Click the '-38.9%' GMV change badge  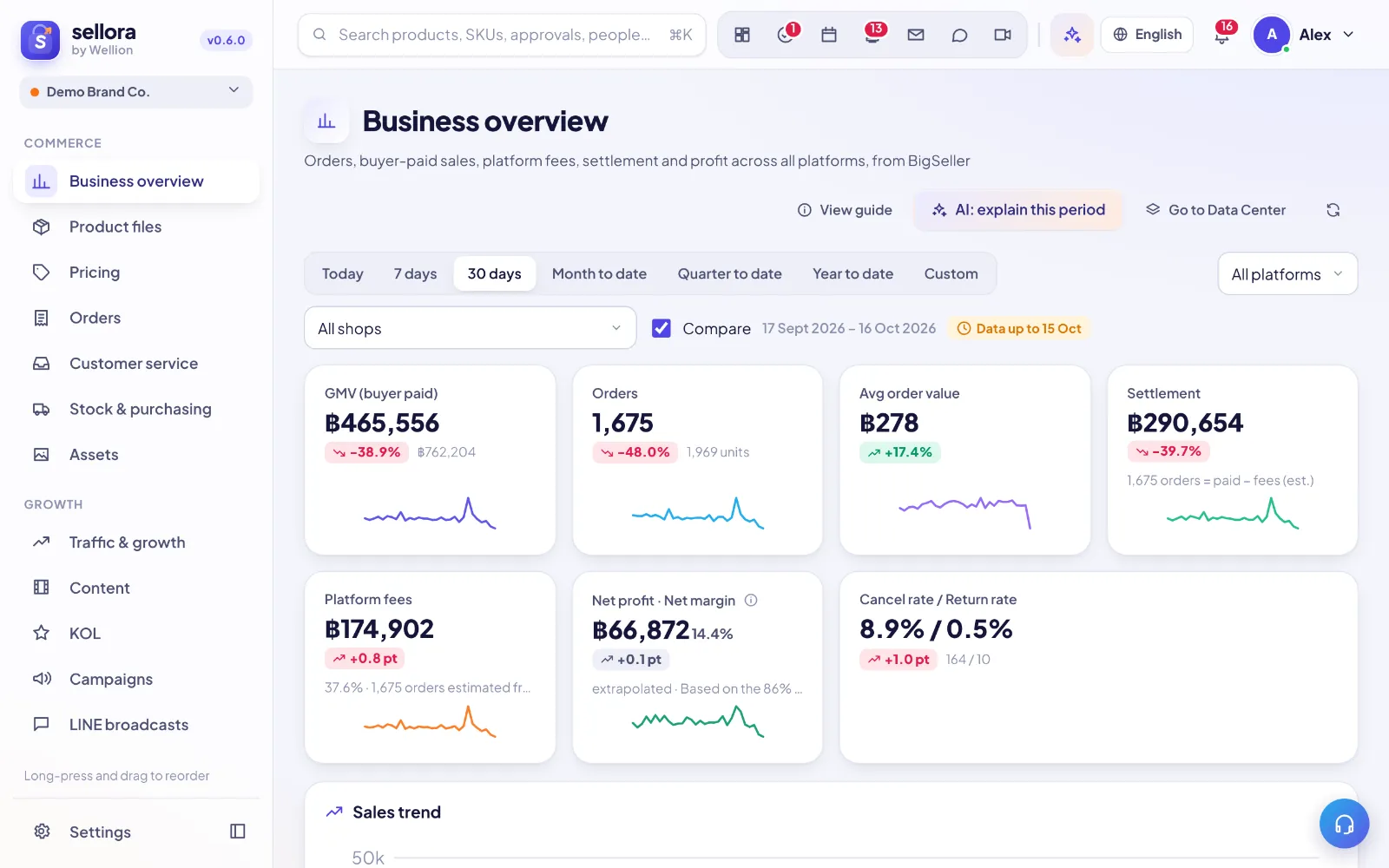(x=366, y=452)
